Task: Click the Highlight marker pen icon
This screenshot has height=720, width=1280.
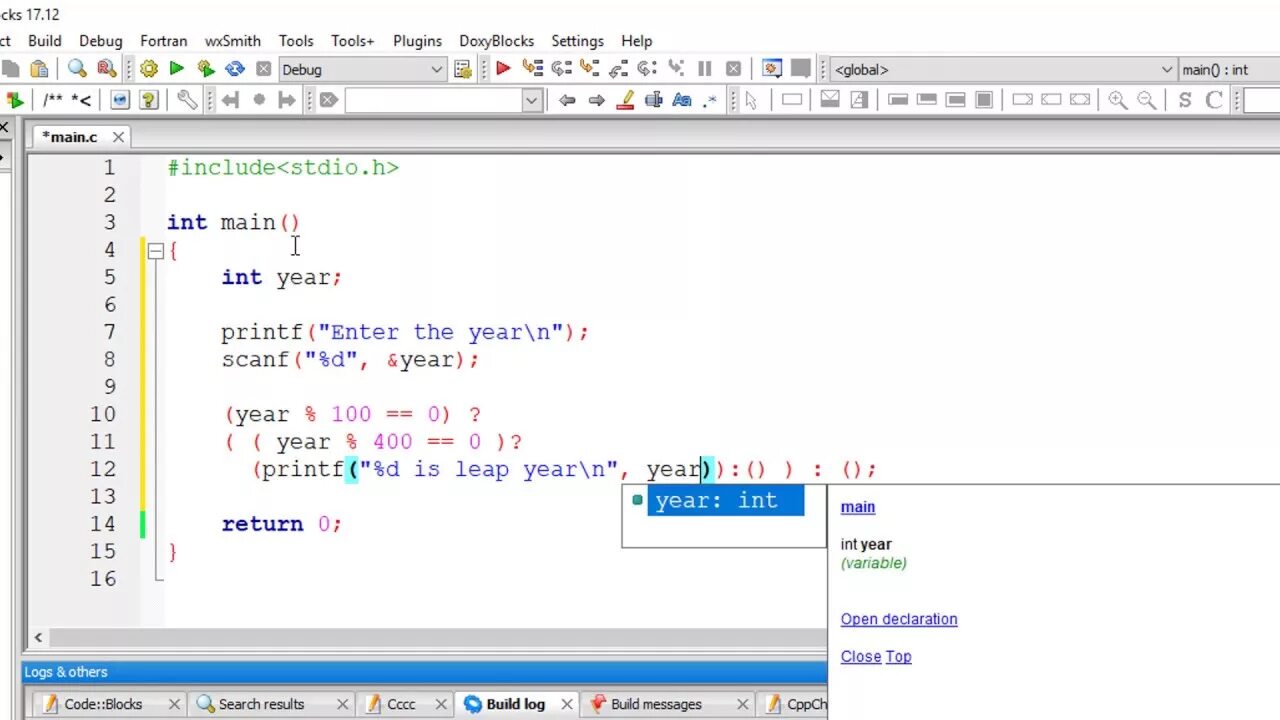Action: 626,99
